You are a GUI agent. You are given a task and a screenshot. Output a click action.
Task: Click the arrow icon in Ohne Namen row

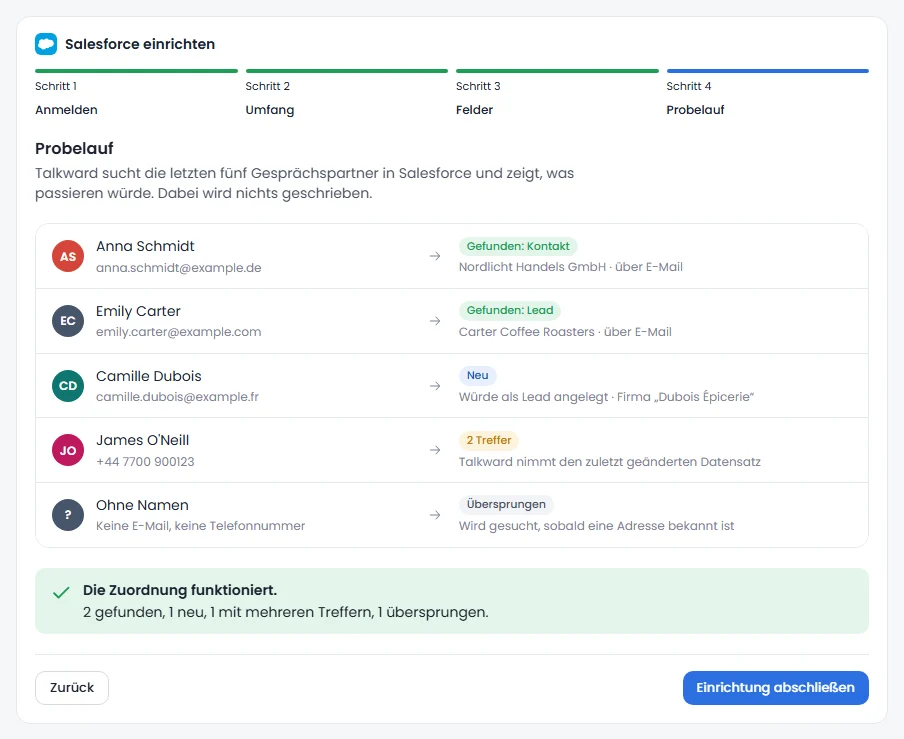(x=435, y=515)
